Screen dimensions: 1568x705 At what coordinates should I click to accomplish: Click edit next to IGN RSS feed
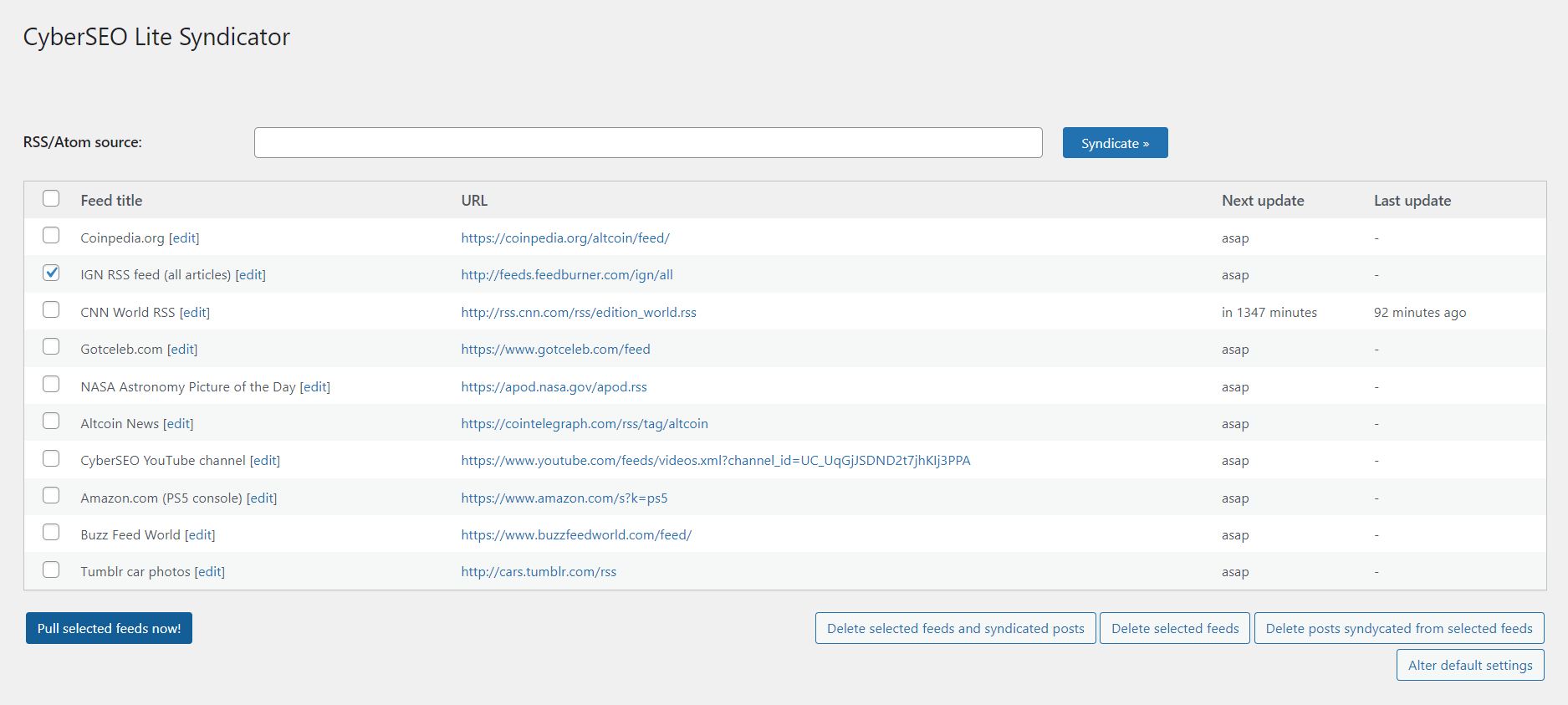point(250,274)
